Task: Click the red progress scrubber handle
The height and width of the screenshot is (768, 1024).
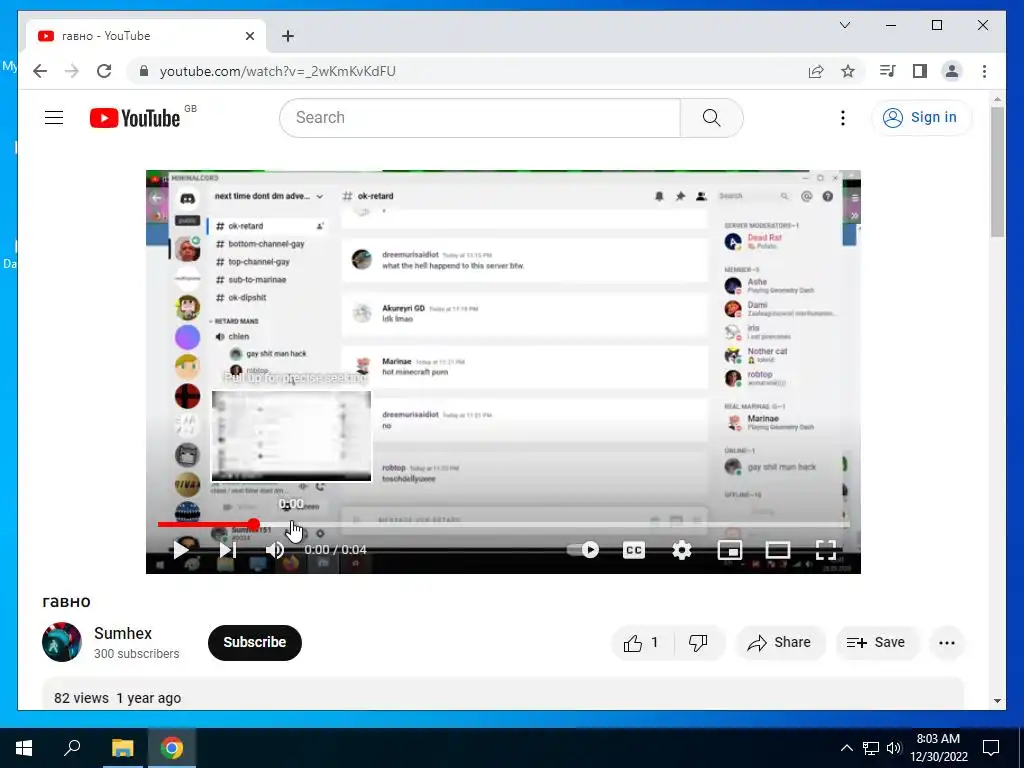Action: (253, 524)
